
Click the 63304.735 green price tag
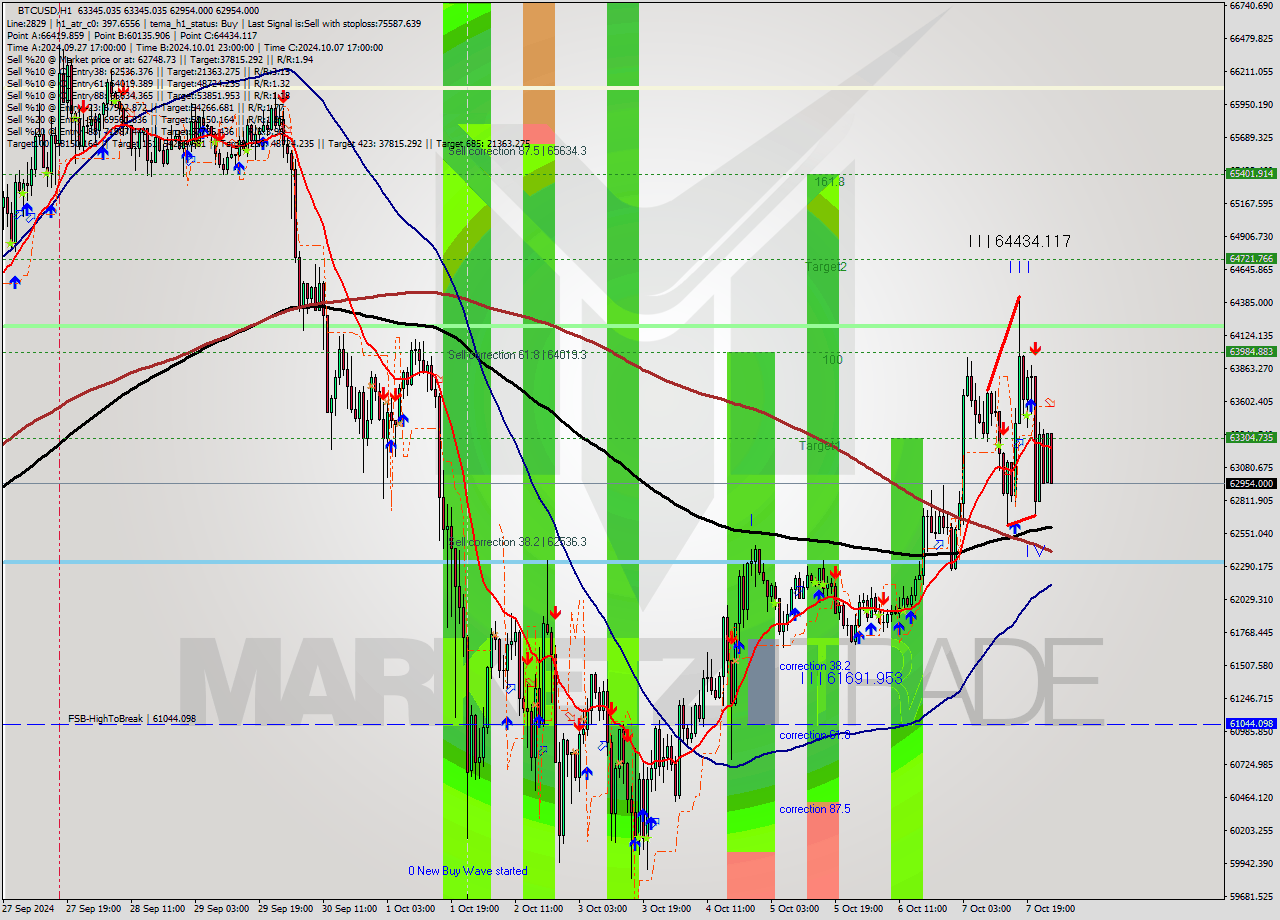coord(1251,437)
